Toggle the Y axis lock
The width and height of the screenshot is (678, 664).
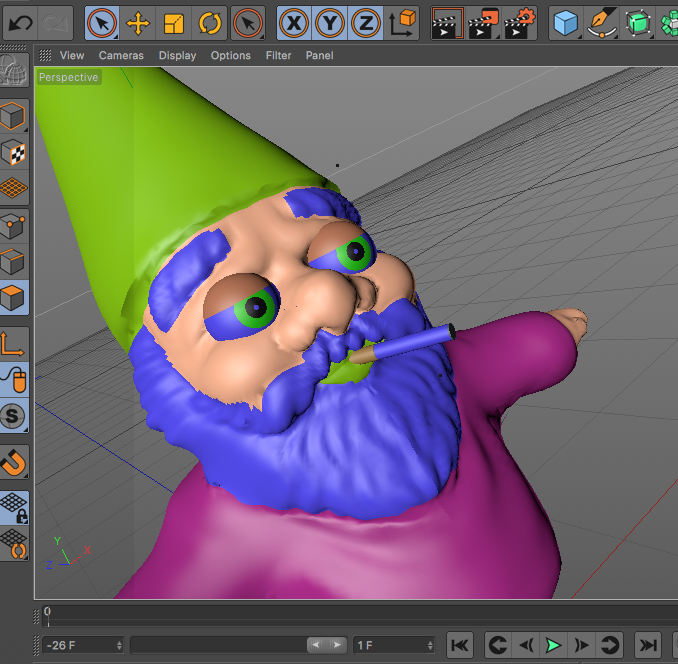click(330, 22)
